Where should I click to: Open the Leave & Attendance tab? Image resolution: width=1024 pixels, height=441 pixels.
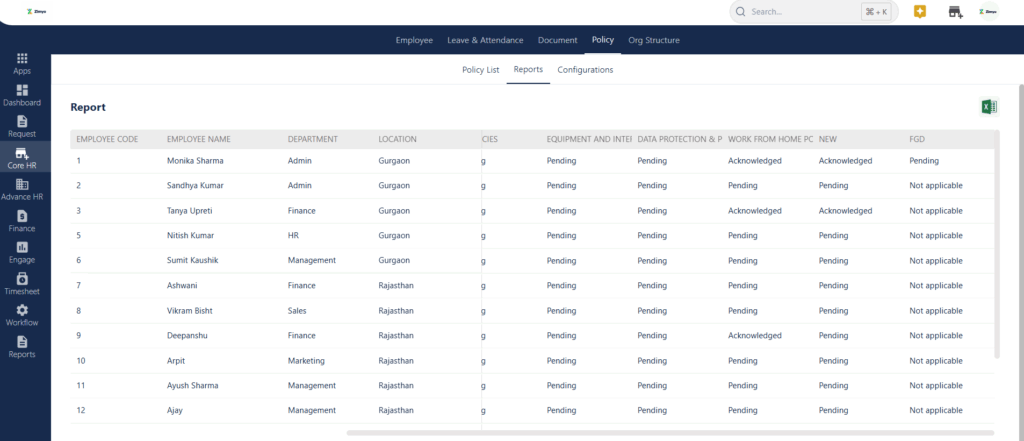485,41
